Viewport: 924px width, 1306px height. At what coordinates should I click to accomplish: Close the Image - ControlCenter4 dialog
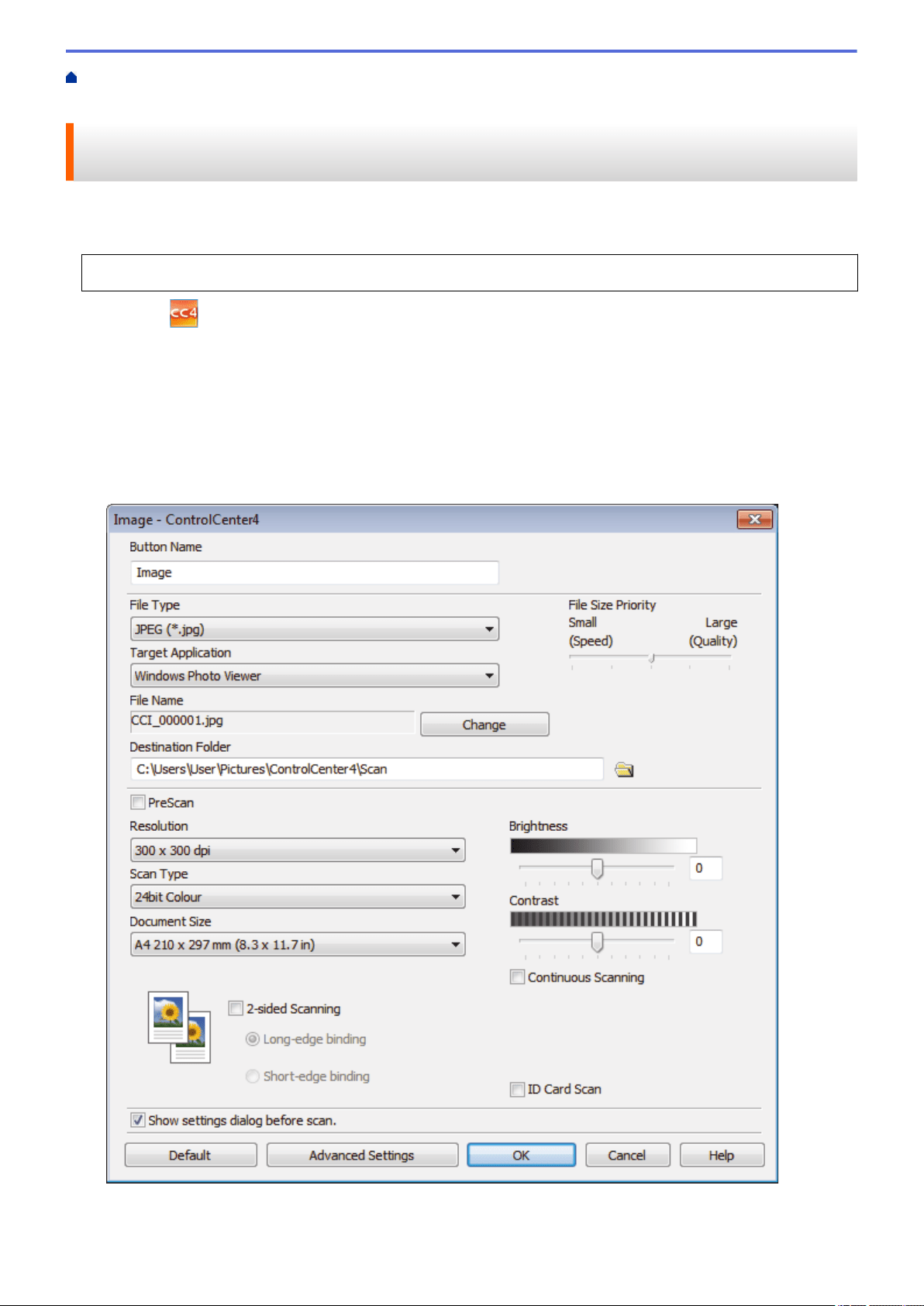pyautogui.click(x=754, y=519)
